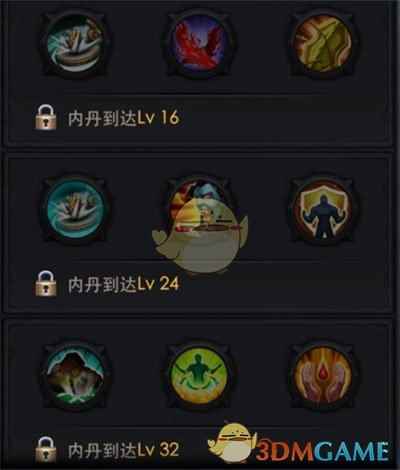
Task: Click the 内丹到达Lv 16 unlock label
Action: (124, 118)
